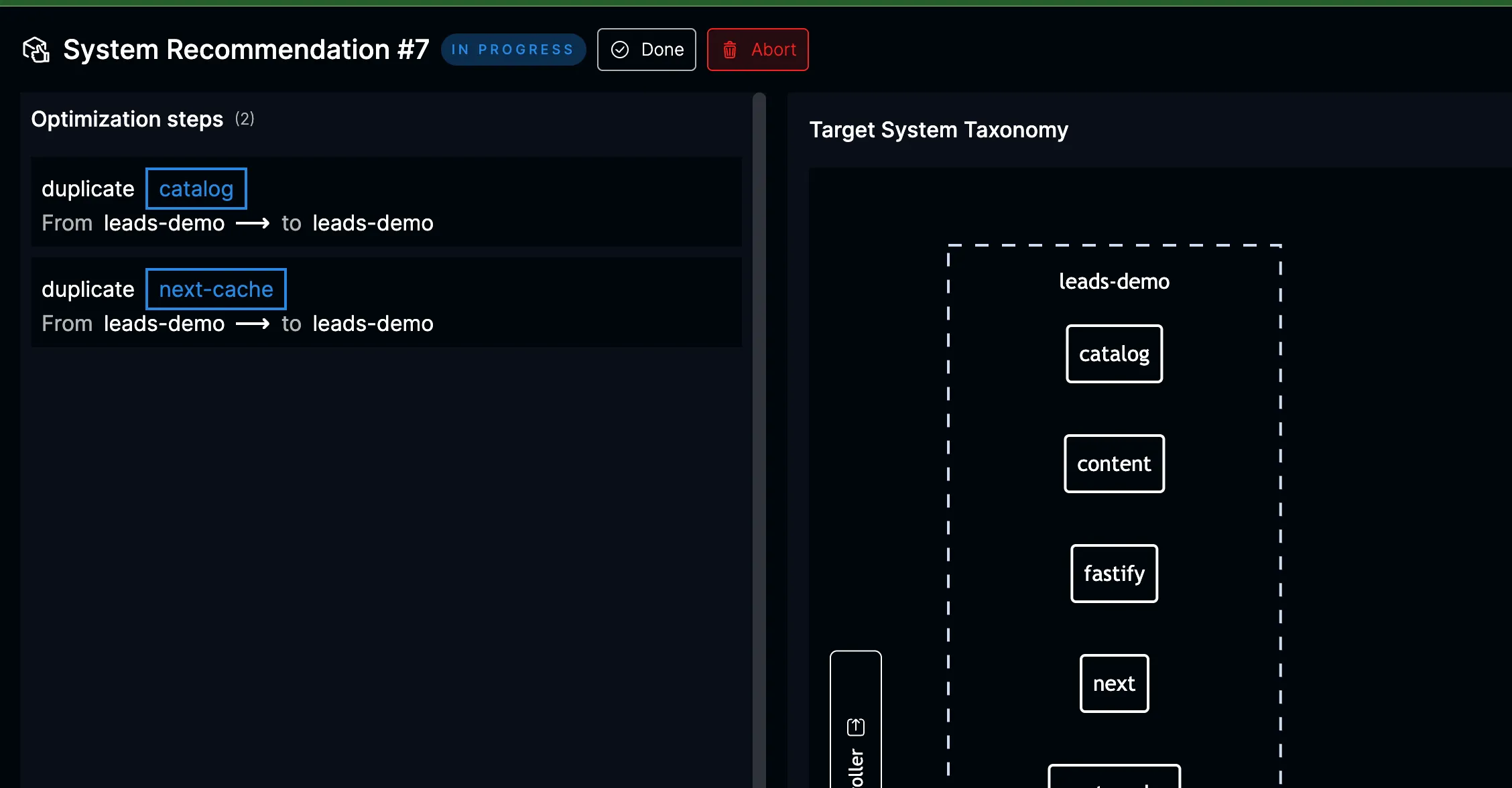
Task: Select the content node in the taxonomy
Action: (x=1114, y=464)
